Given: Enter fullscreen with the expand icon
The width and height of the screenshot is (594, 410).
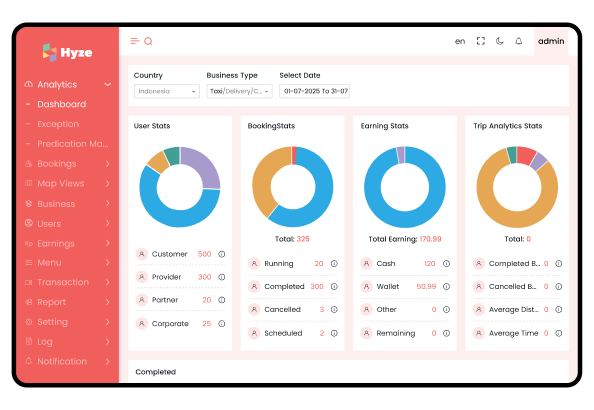Looking at the screenshot, I should tap(481, 41).
